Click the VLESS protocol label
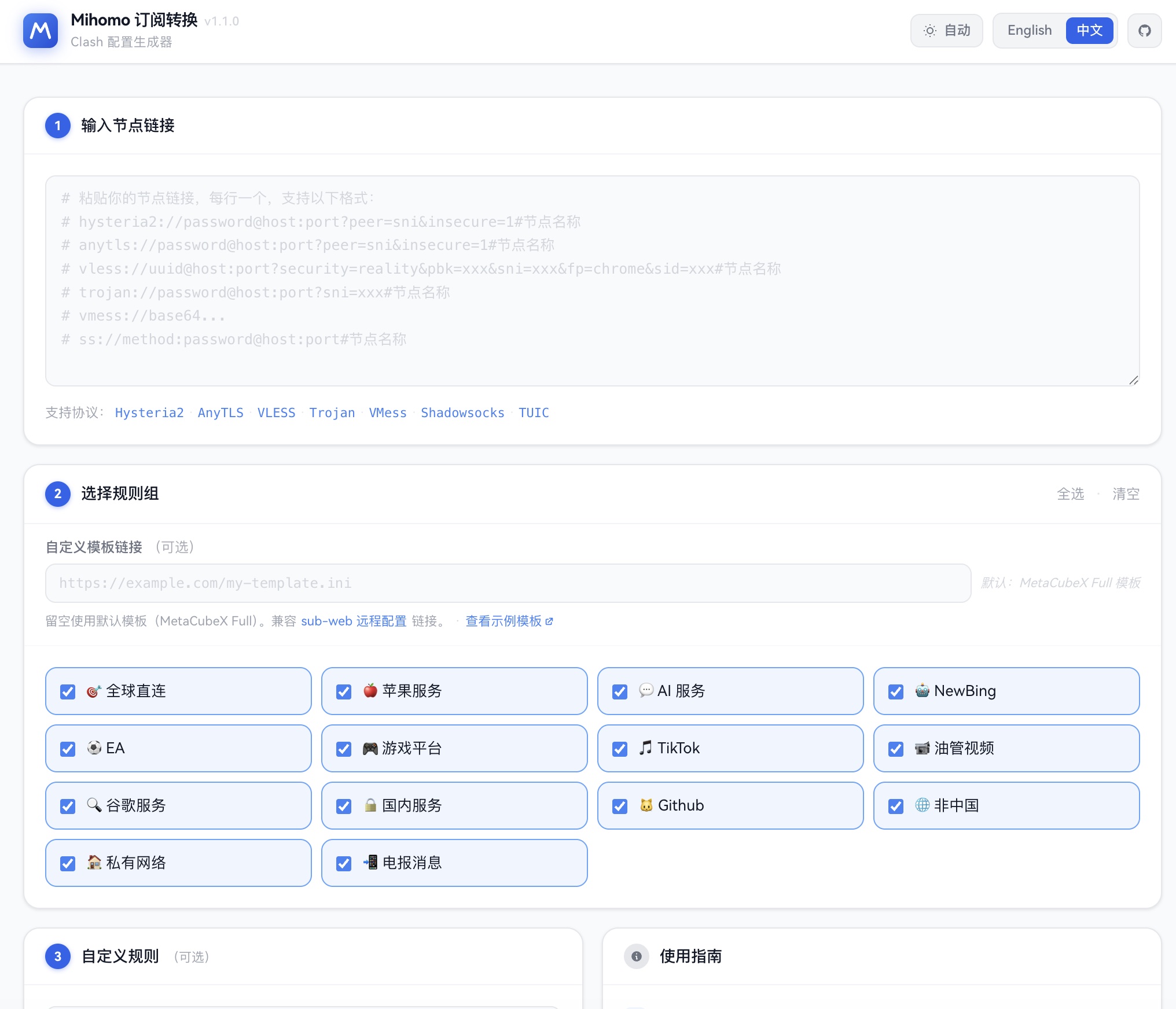Screen dimensions: 1176x1009 276,413
